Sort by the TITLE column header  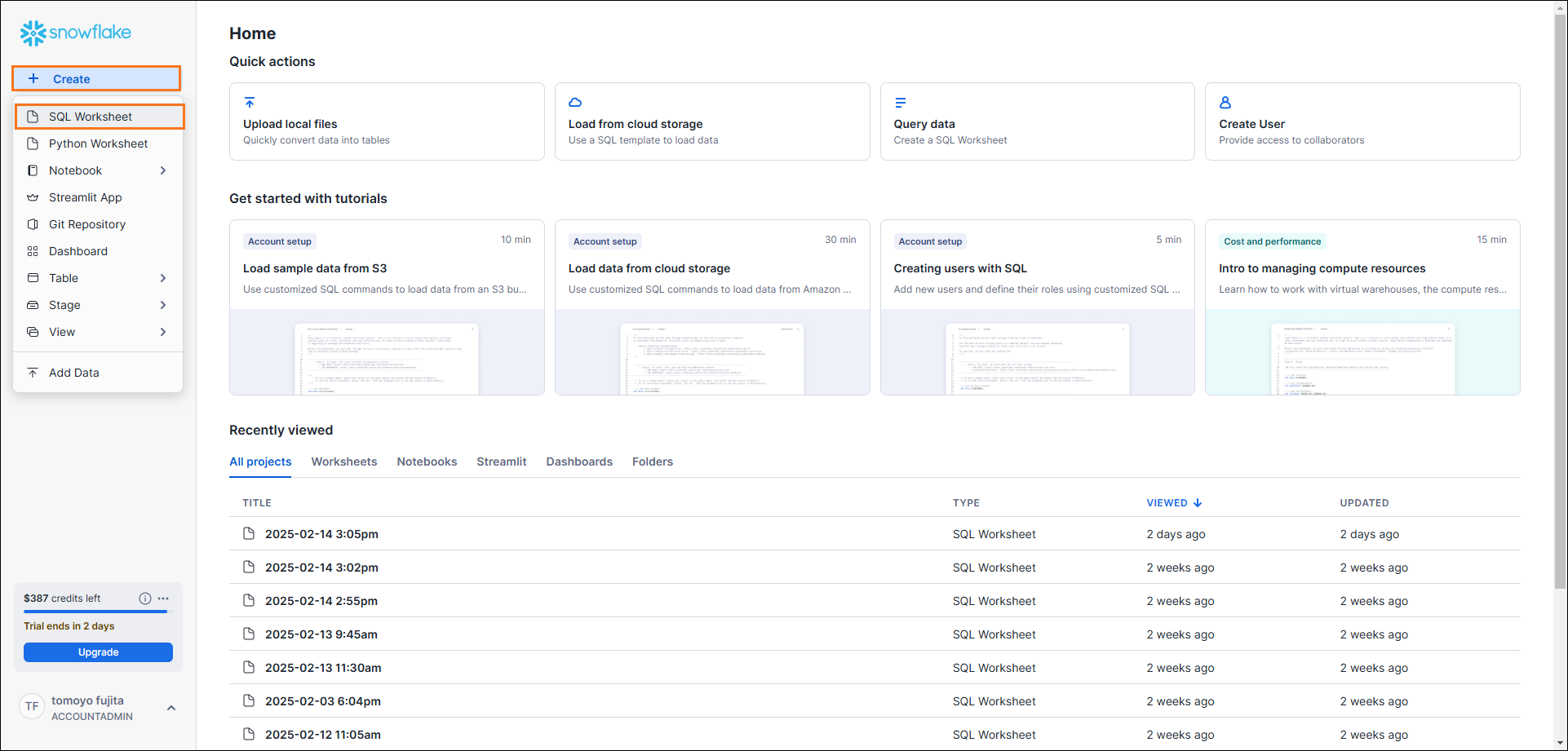[257, 503]
